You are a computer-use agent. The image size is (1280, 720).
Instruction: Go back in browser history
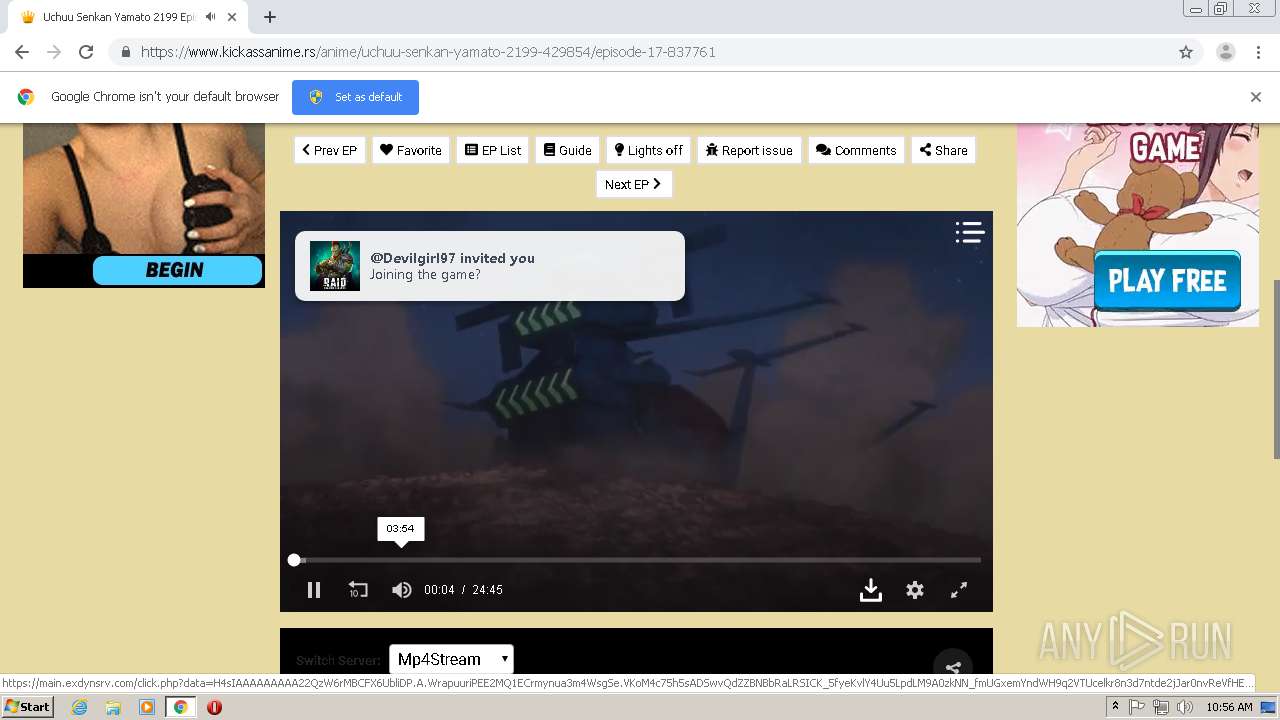[22, 52]
